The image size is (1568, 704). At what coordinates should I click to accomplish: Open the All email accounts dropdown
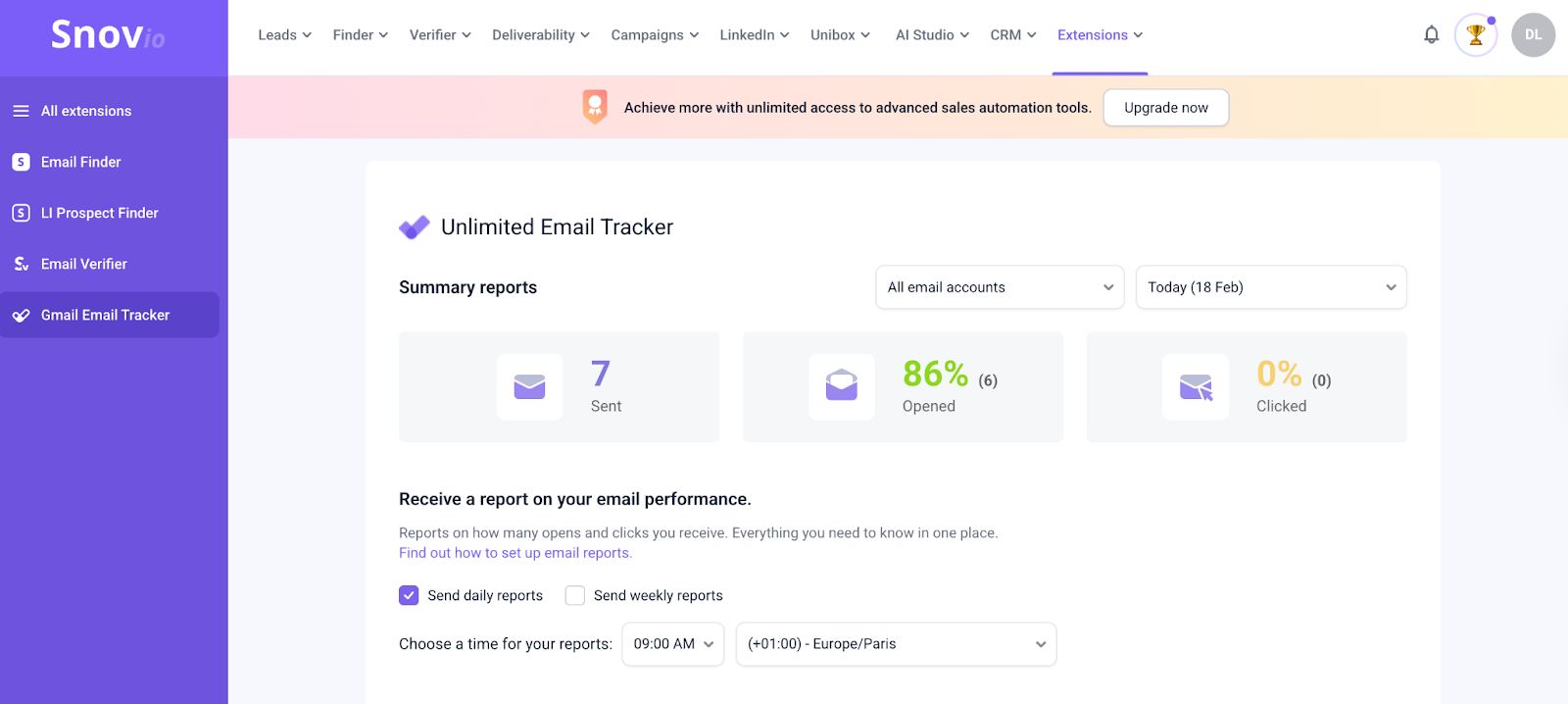tap(1000, 287)
